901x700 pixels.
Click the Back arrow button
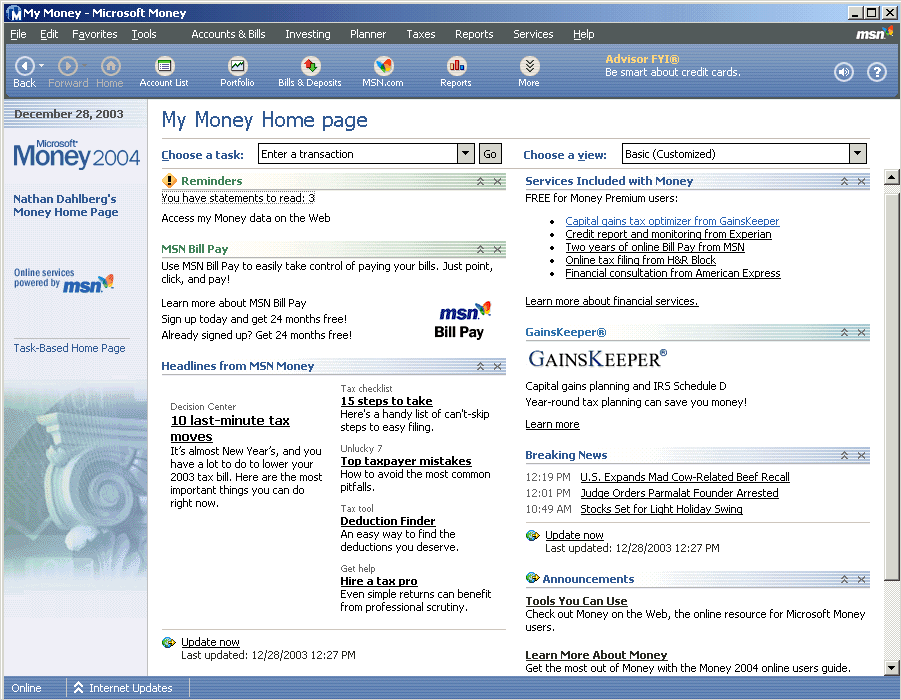25,66
